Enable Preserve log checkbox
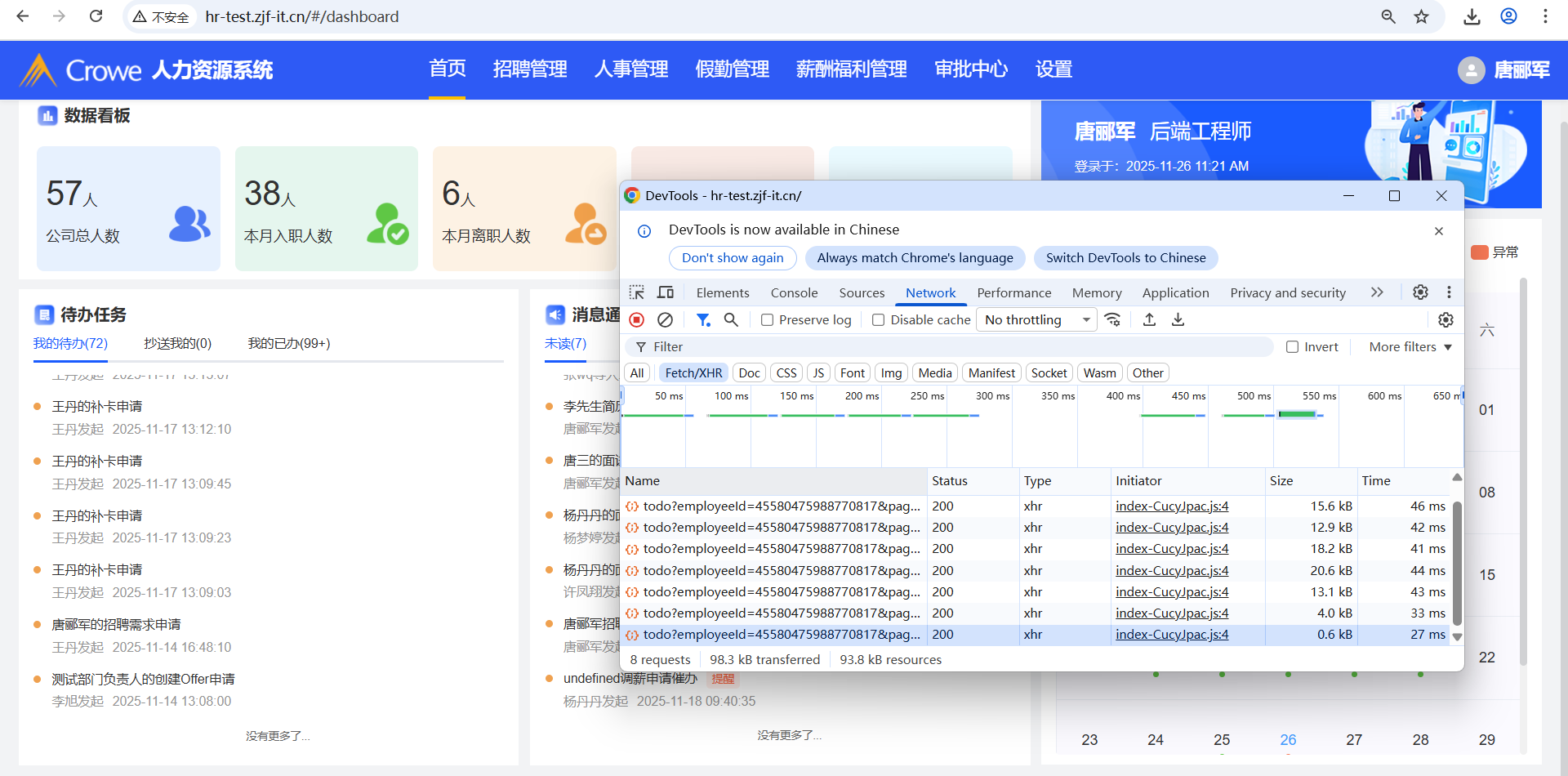This screenshot has height=776, width=1568. pos(767,320)
